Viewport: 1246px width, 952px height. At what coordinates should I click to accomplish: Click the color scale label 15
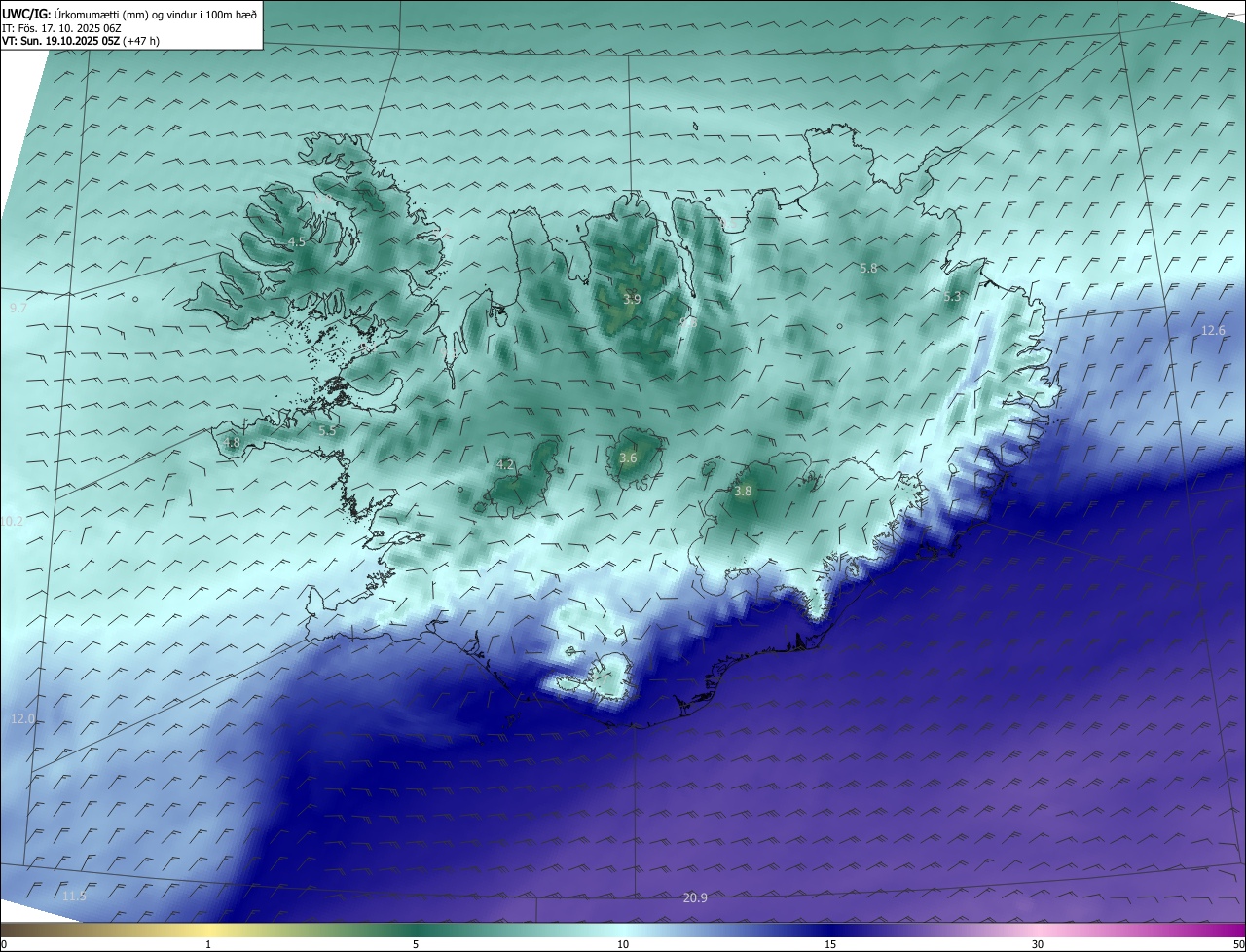(830, 944)
